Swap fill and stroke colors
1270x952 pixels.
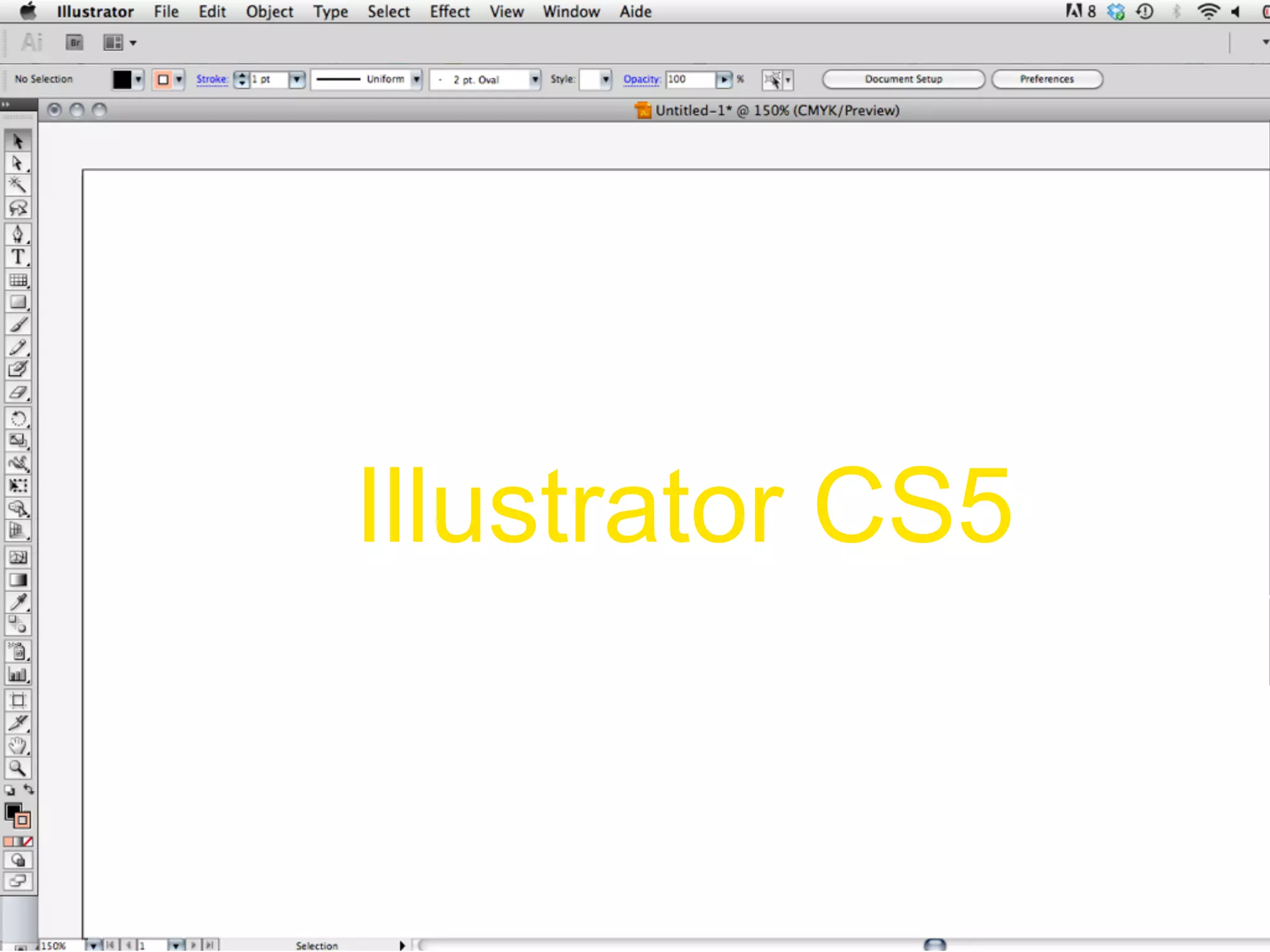pyautogui.click(x=29, y=790)
